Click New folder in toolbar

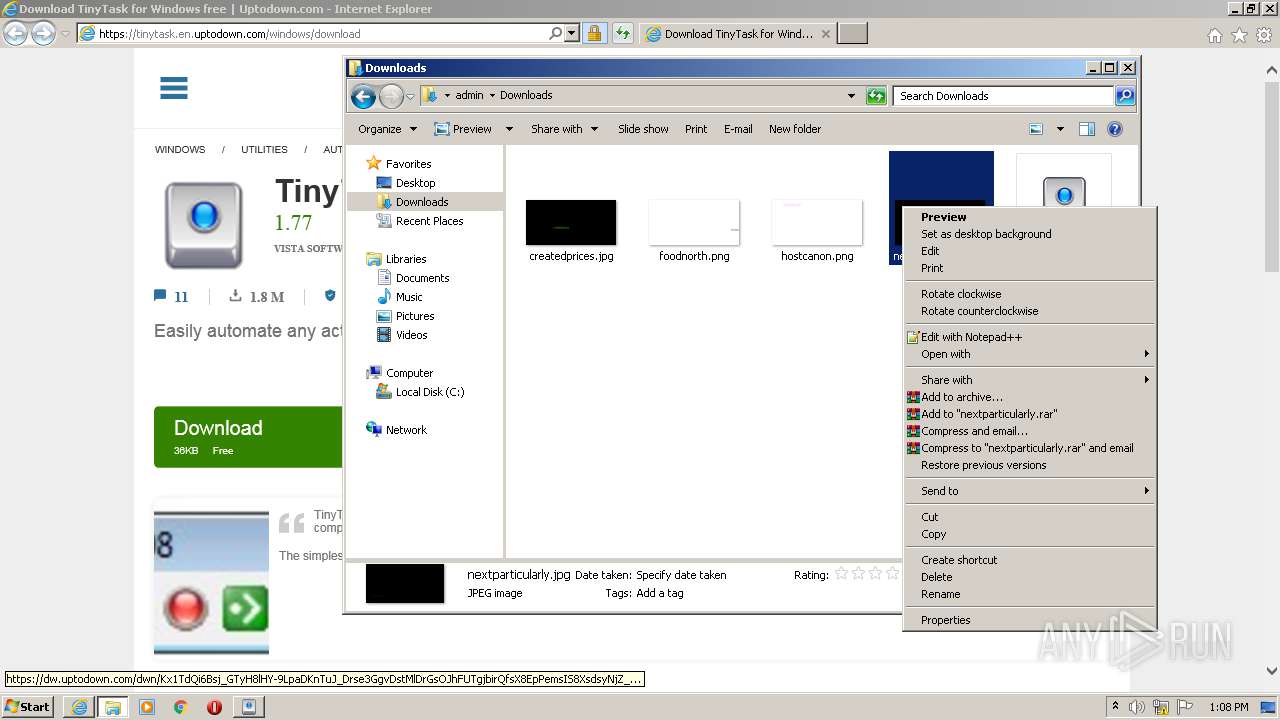pos(795,129)
